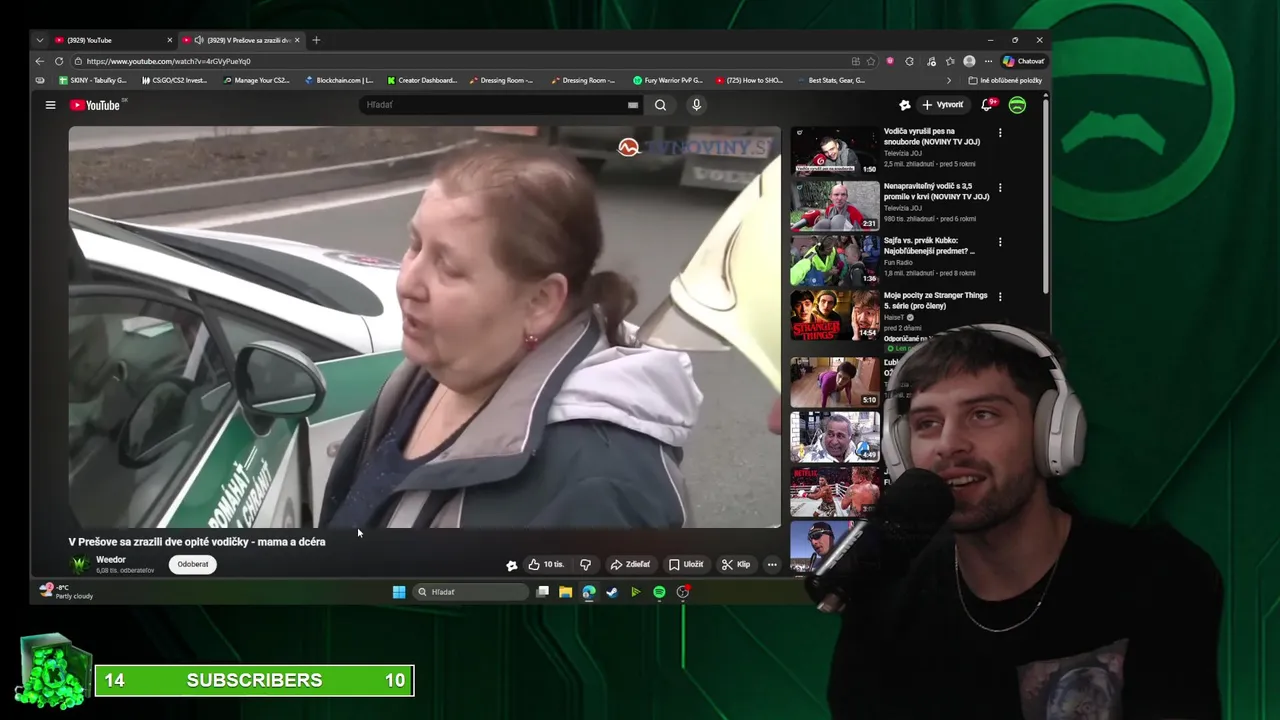This screenshot has width=1280, height=720.
Task: Bookmark this page with star icon
Action: click(x=871, y=61)
